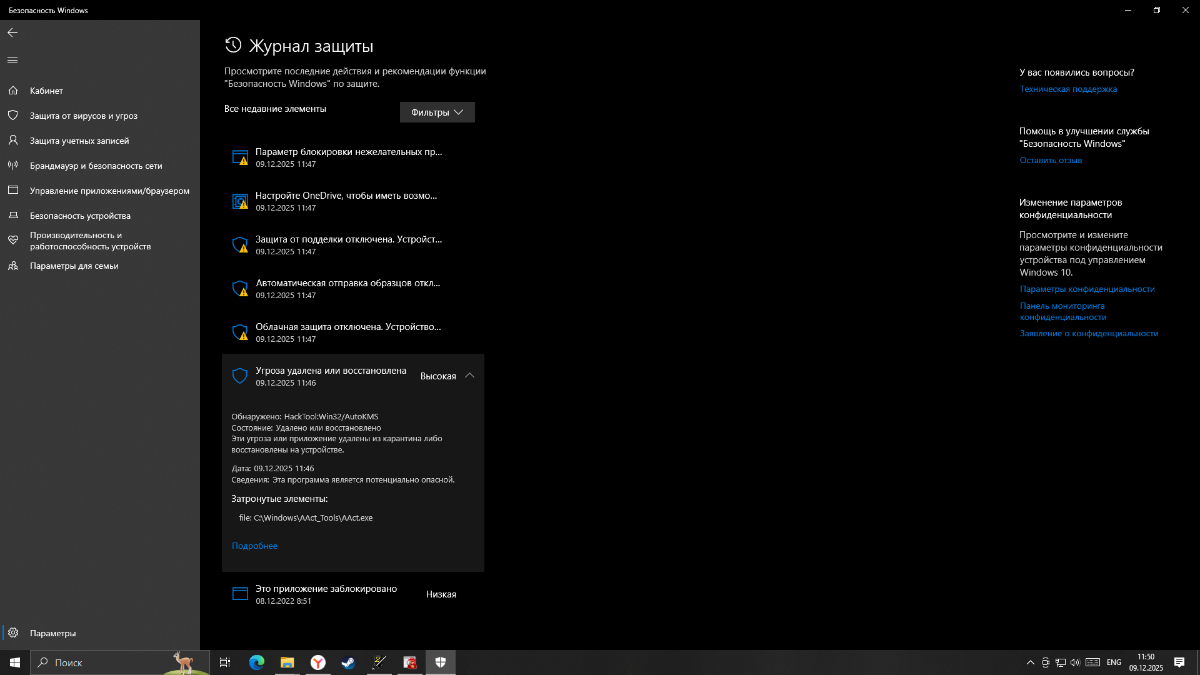Click Windows Security shield taskbar icon

(x=441, y=662)
